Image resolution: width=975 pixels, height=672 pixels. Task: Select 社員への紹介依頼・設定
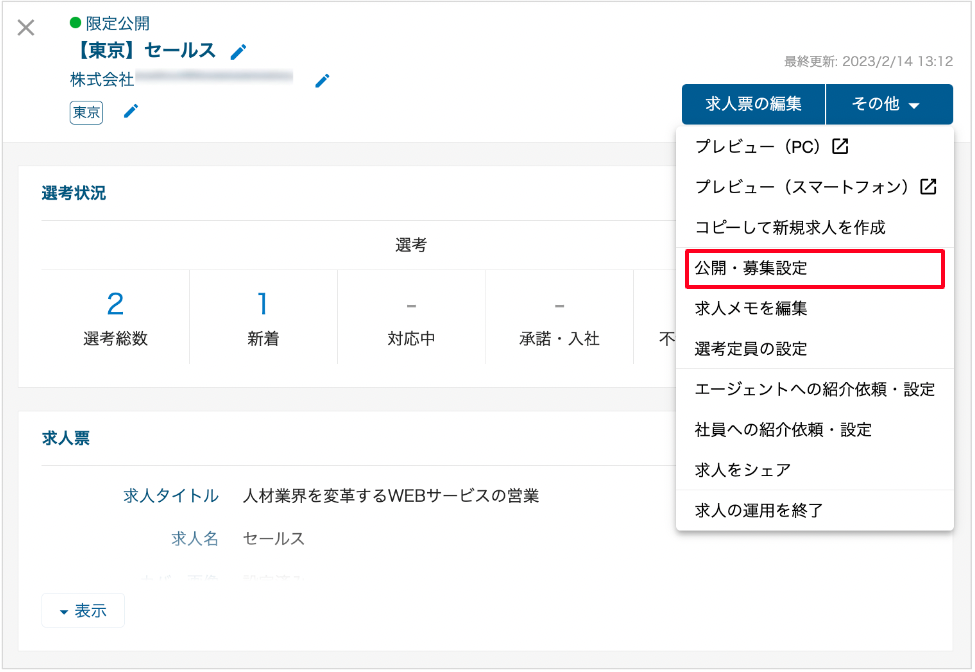point(815,430)
